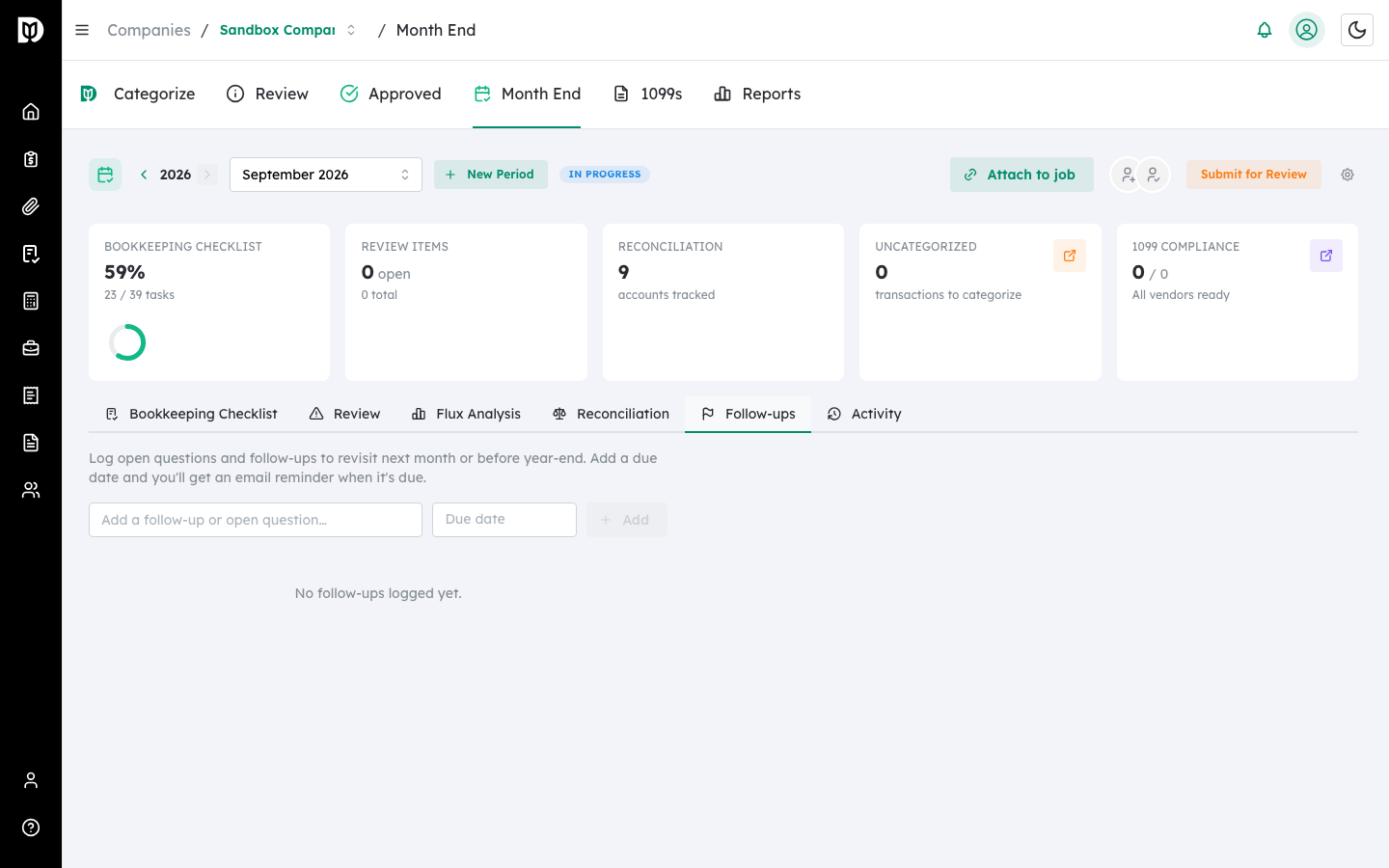Go to previous year chevron
This screenshot has height=868, width=1389.
144,175
